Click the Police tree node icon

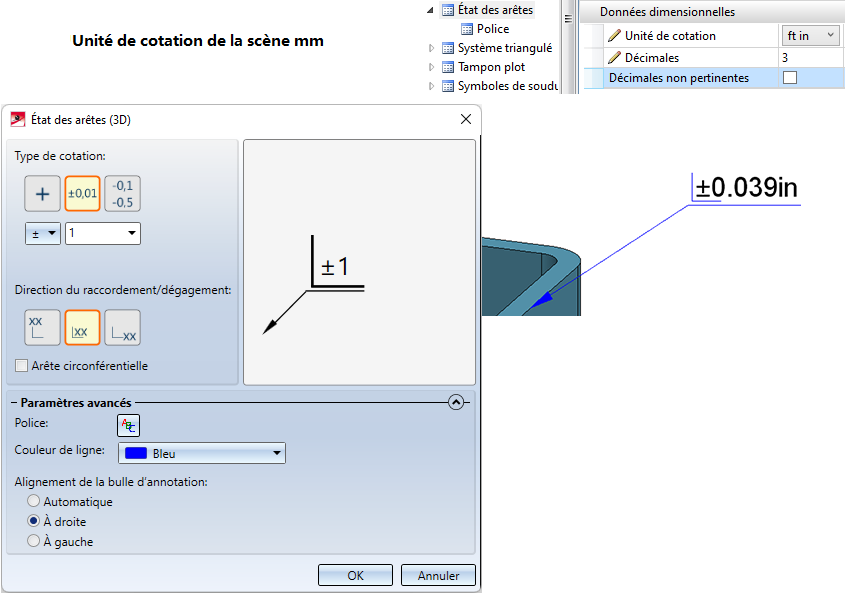pos(467,29)
